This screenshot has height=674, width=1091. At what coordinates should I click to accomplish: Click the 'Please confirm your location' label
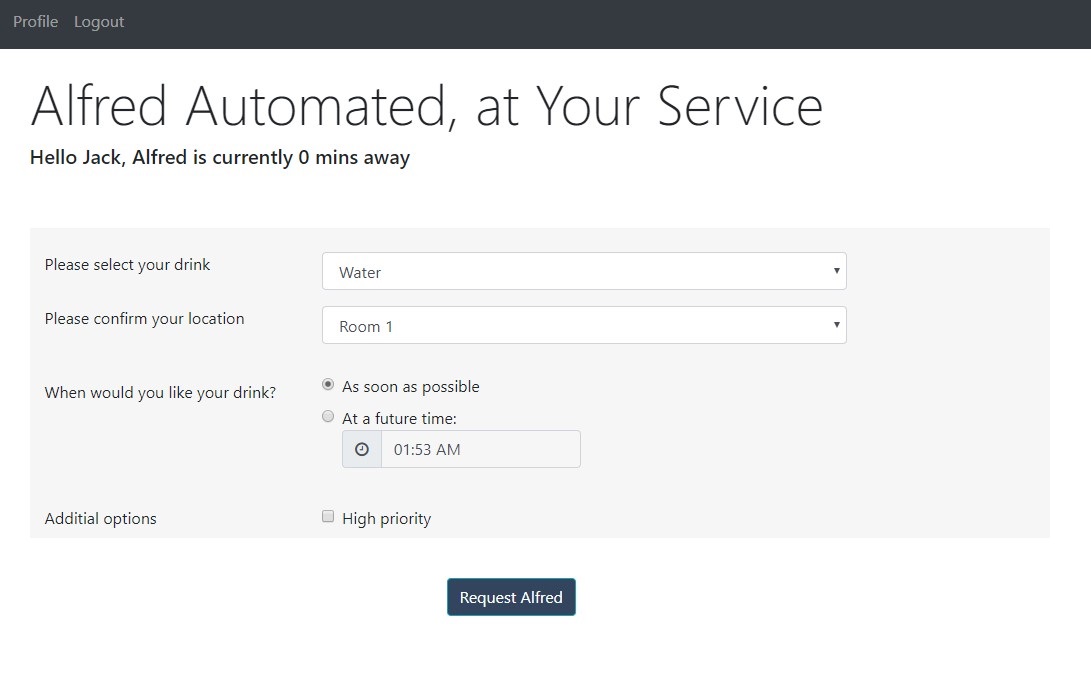(145, 319)
